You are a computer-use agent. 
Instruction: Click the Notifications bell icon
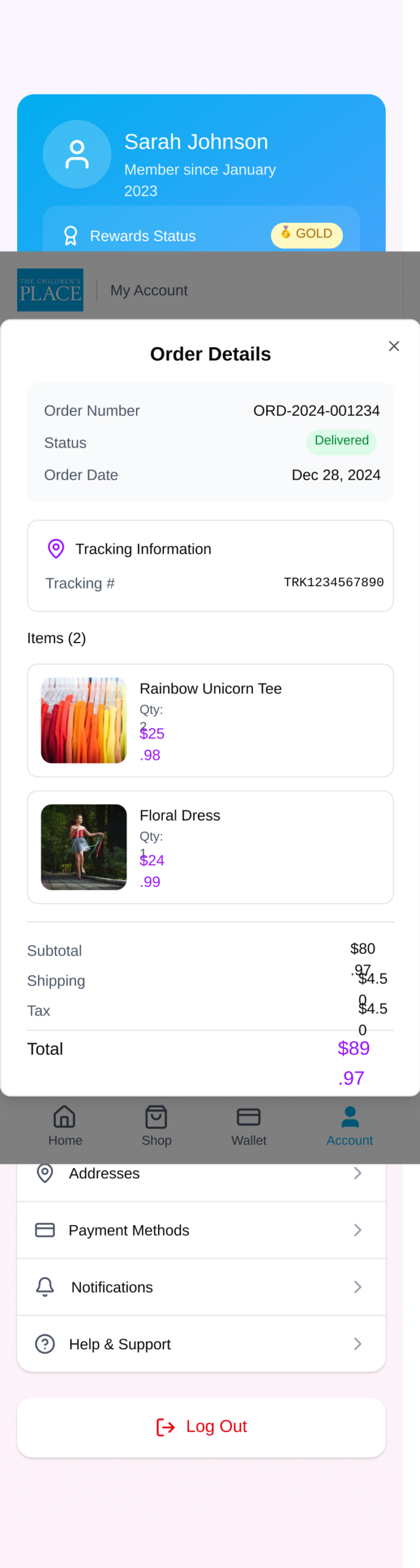click(x=45, y=1287)
